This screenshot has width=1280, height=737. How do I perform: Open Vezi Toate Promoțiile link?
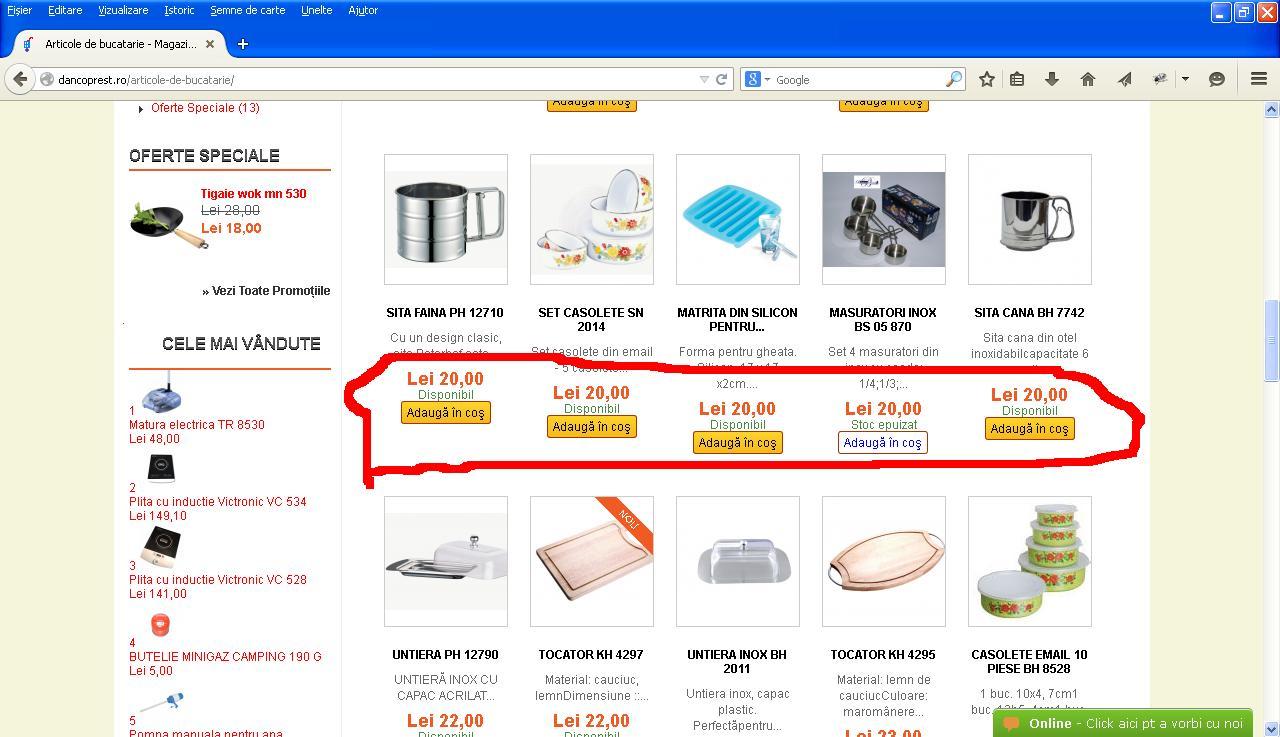pos(266,291)
